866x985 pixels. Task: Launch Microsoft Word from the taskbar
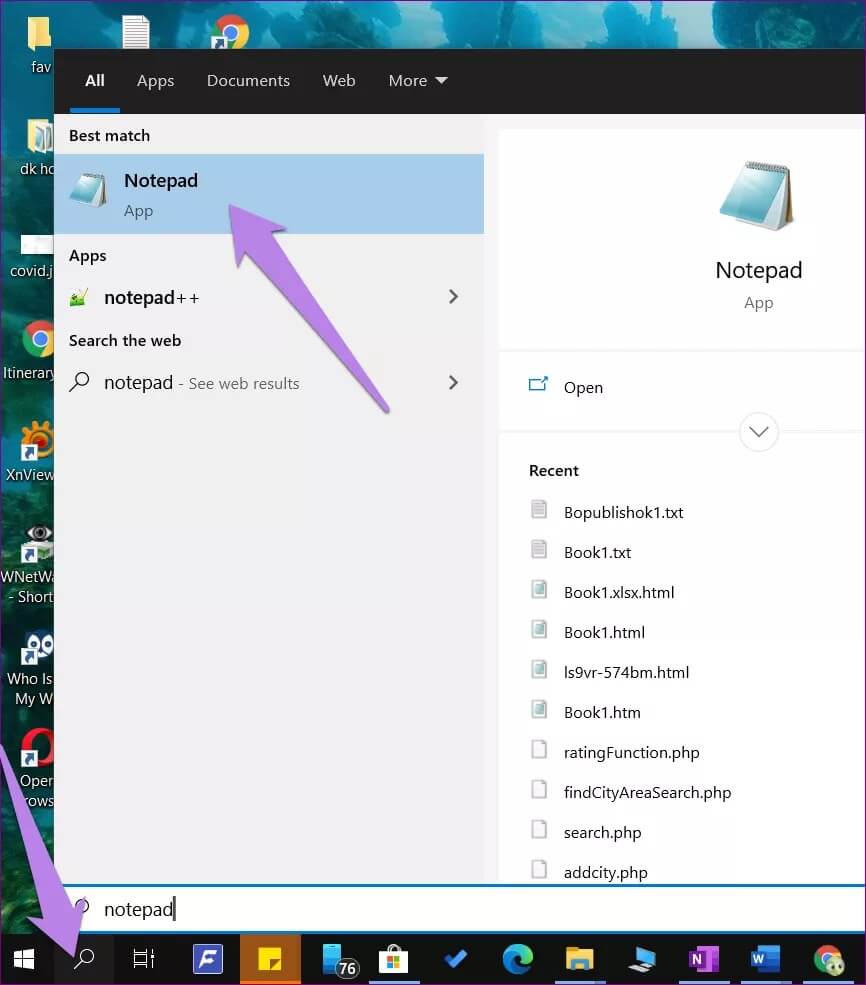[765, 959]
